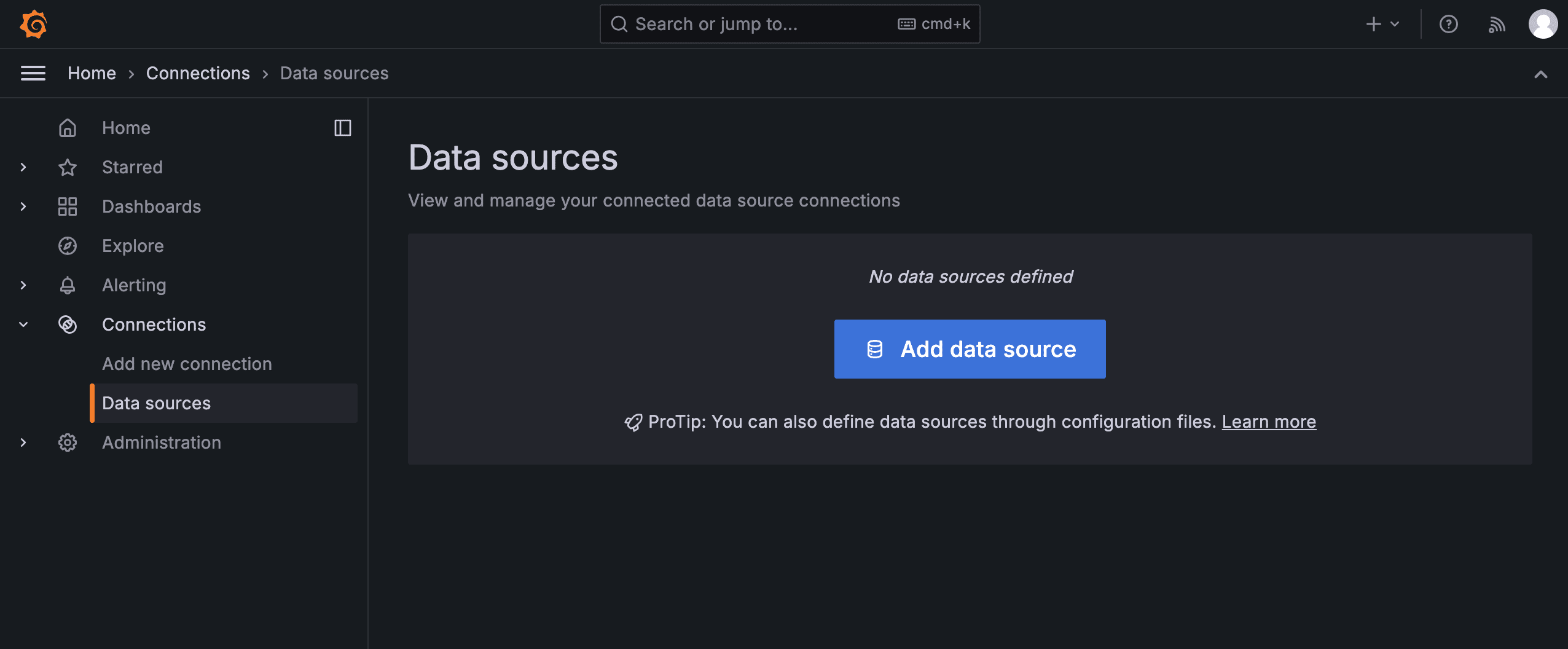1568x649 pixels.
Task: Expand the Starred section
Action: pos(23,167)
